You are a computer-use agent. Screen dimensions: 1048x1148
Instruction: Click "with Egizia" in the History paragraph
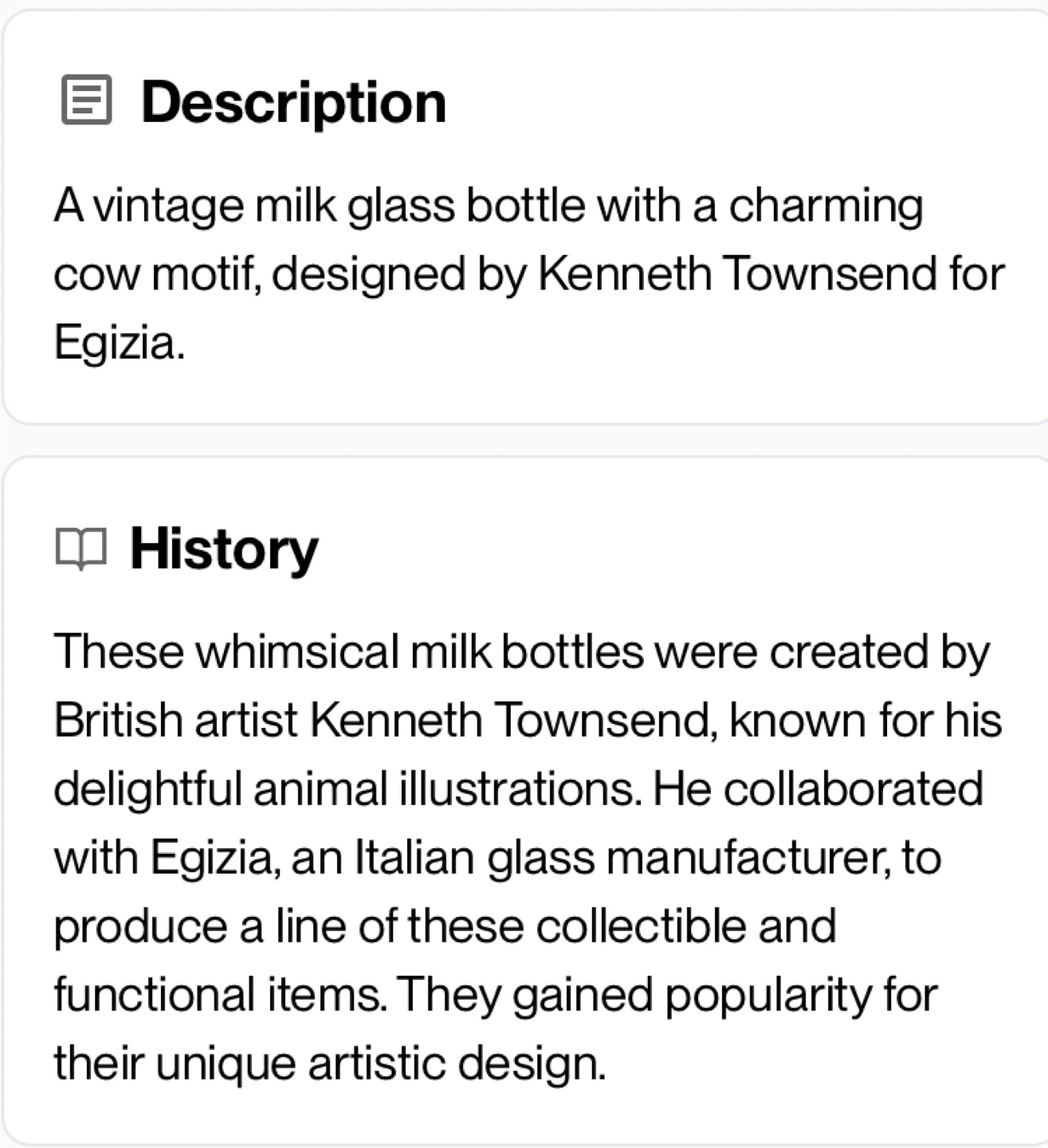(166, 858)
